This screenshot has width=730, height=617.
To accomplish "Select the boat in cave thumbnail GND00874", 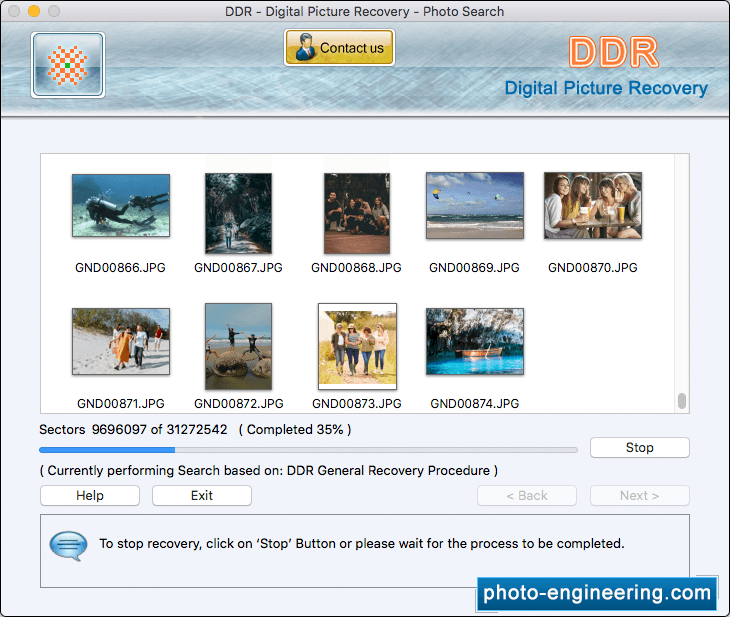I will click(x=475, y=341).
